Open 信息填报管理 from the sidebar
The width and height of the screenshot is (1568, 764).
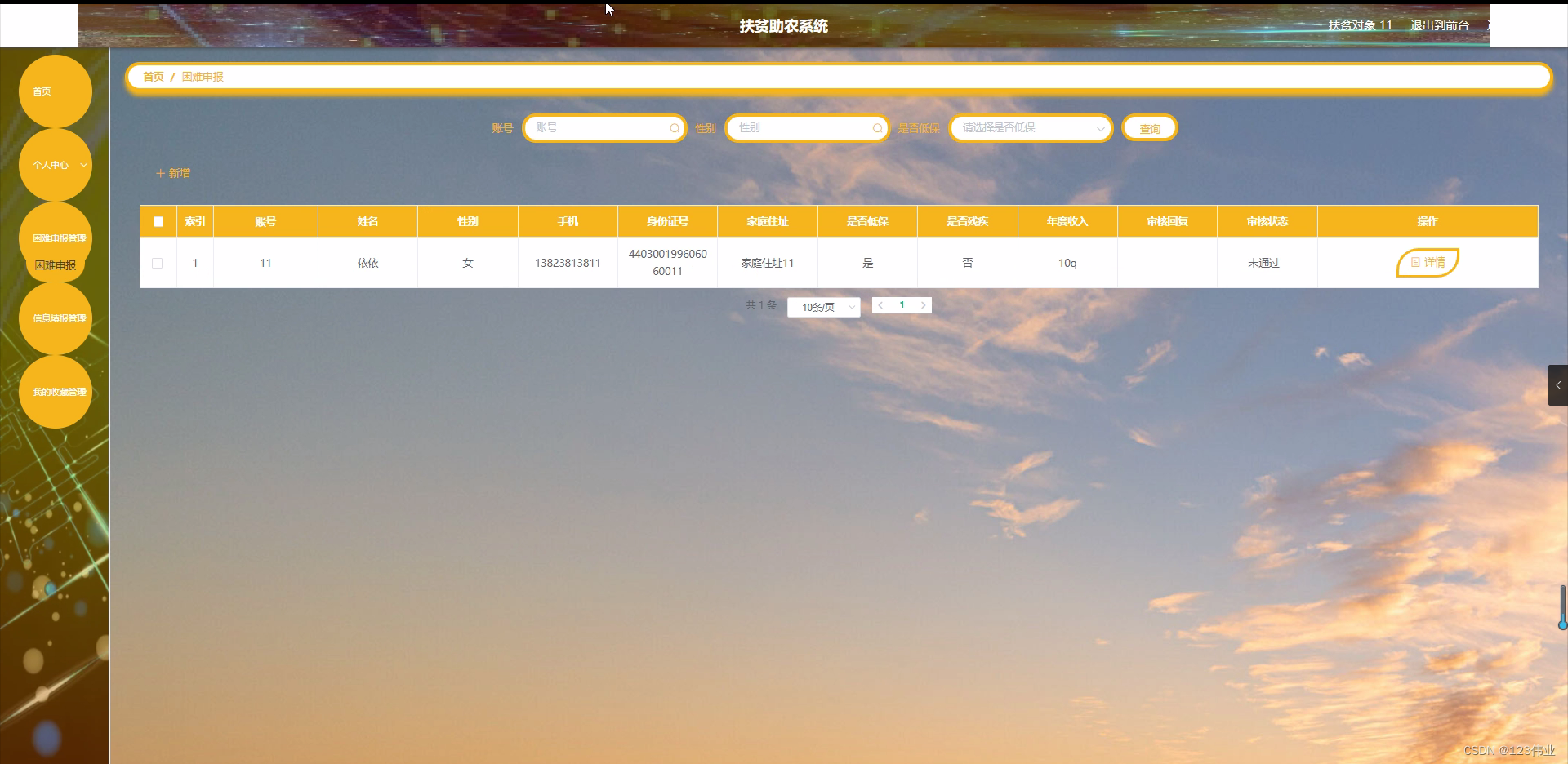[x=54, y=318]
